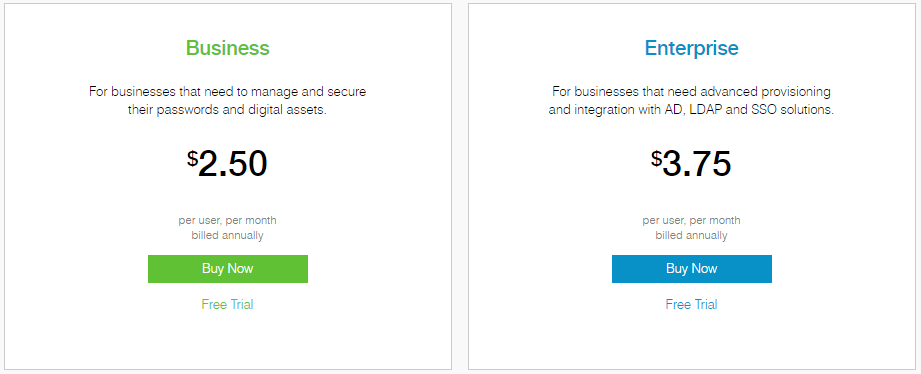
Task: Click the green Buy Now button
Action: [x=228, y=269]
